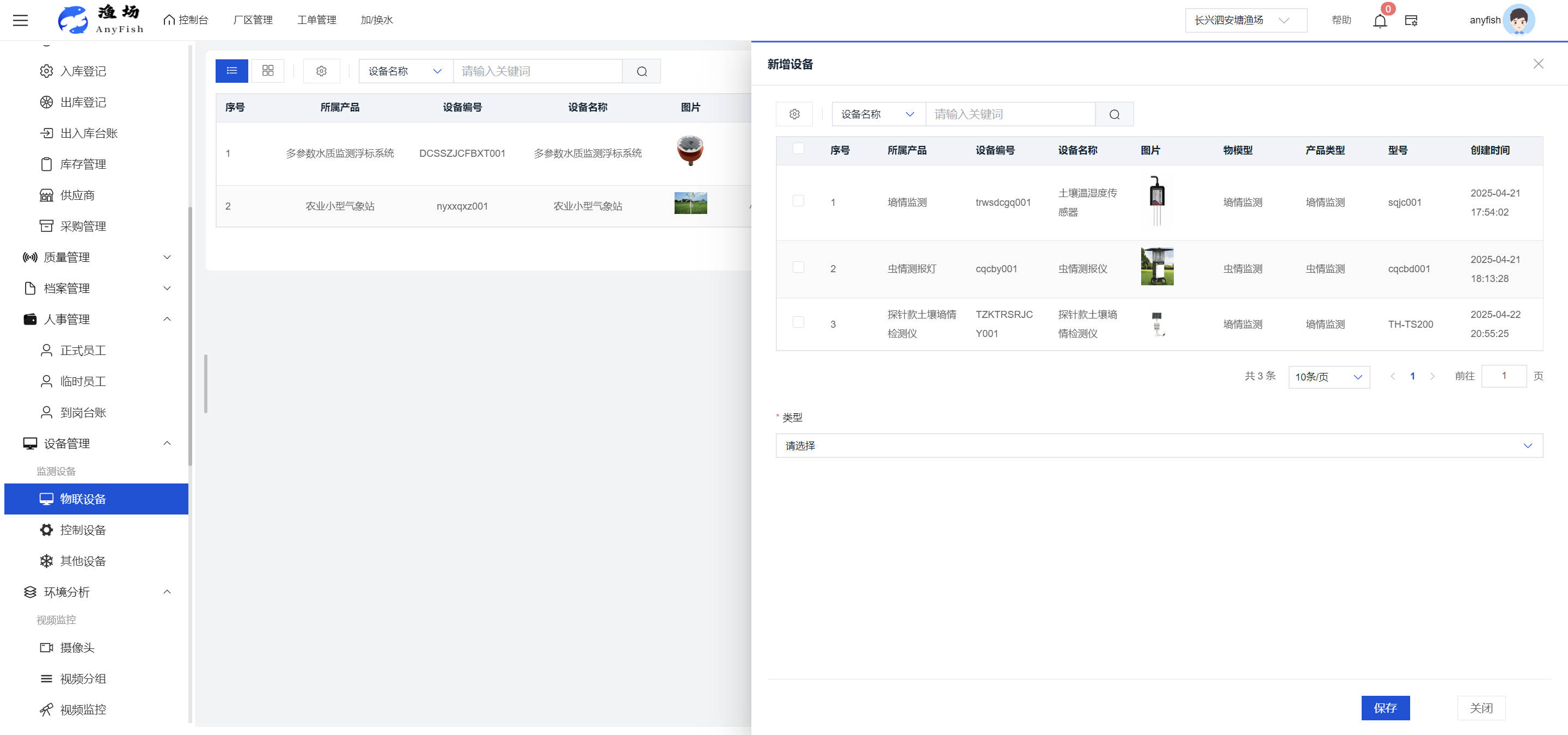Toggle the select-all header checkbox
This screenshot has height=735, width=1568.
798,149
